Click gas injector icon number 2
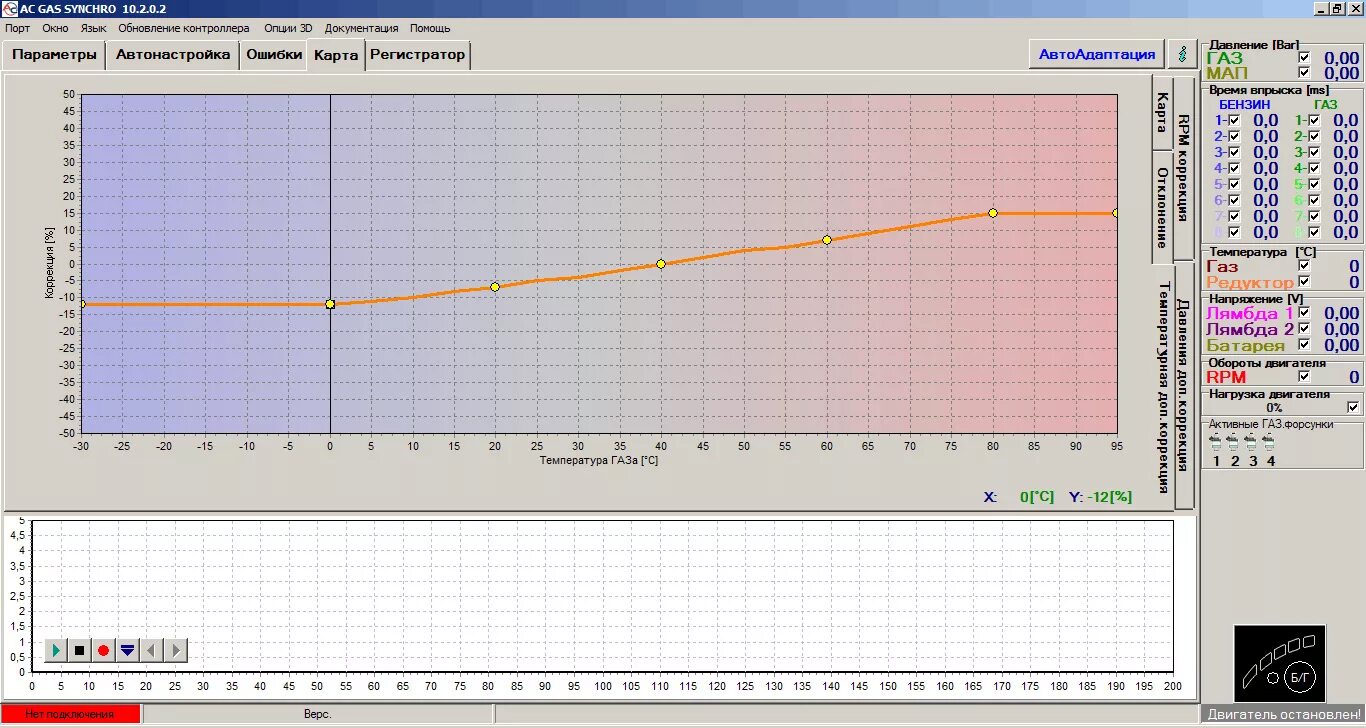This screenshot has width=1366, height=728. pyautogui.click(x=1234, y=441)
